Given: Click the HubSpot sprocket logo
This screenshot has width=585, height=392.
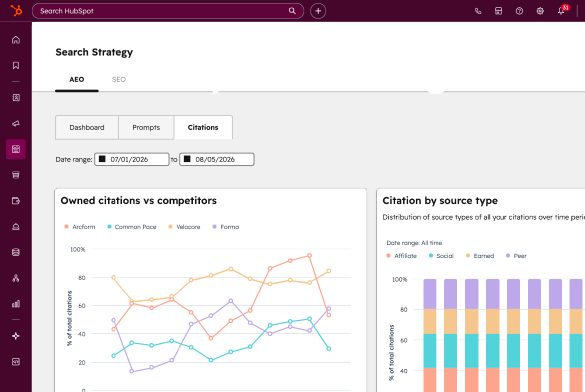Looking at the screenshot, I should click(x=16, y=10).
